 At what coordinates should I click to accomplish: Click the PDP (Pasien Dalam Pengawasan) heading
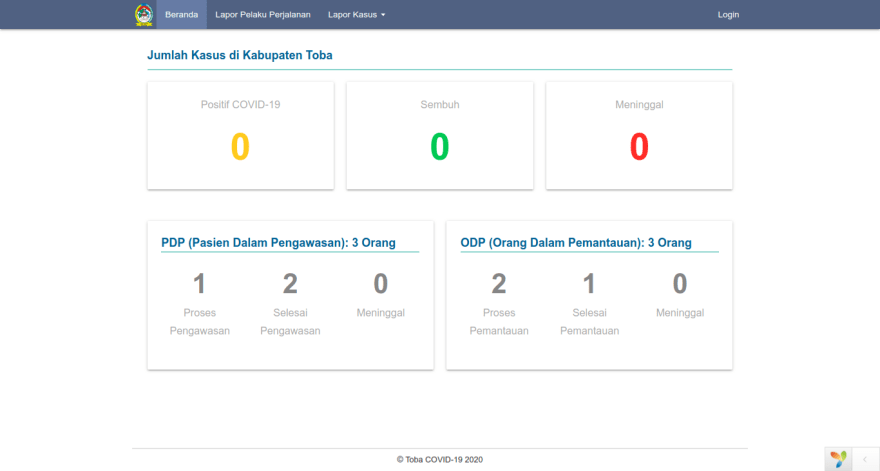[278, 243]
